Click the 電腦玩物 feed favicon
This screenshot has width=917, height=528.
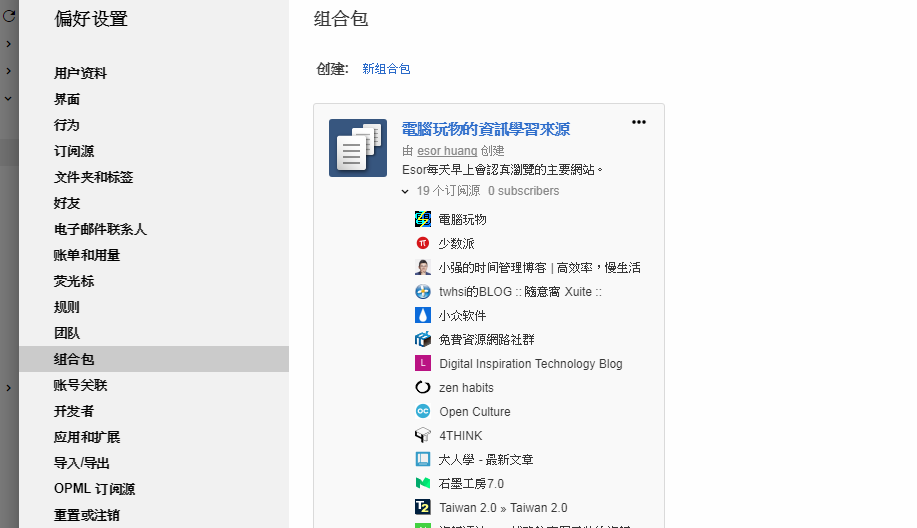pos(423,219)
